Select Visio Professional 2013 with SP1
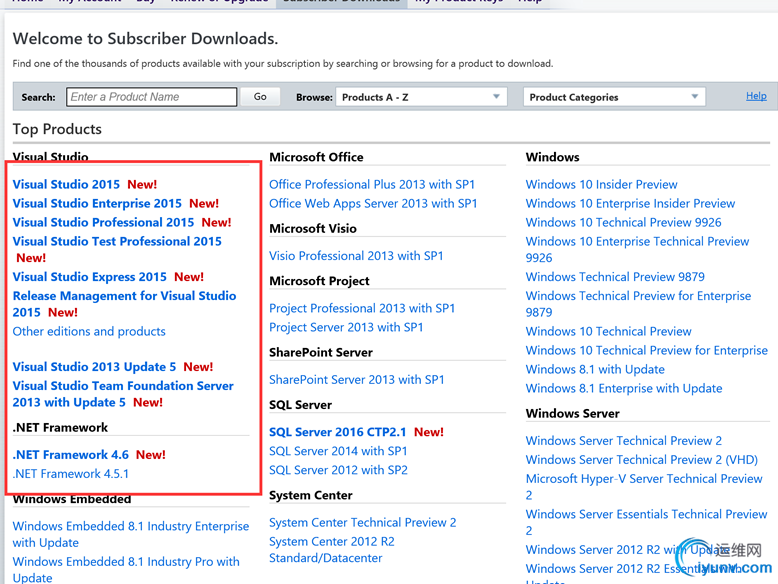This screenshot has height=584, width=778. tap(356, 255)
